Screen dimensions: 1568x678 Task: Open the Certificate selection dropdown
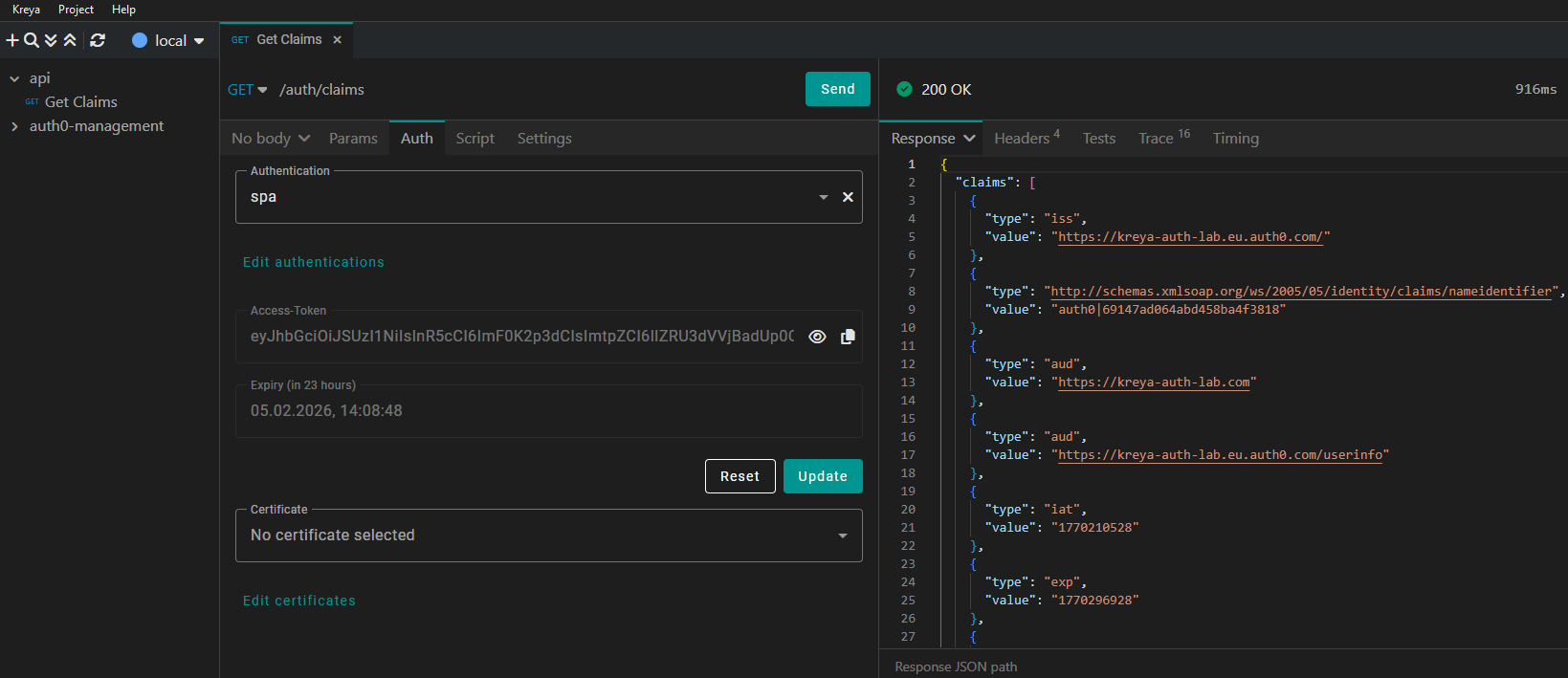click(x=548, y=536)
